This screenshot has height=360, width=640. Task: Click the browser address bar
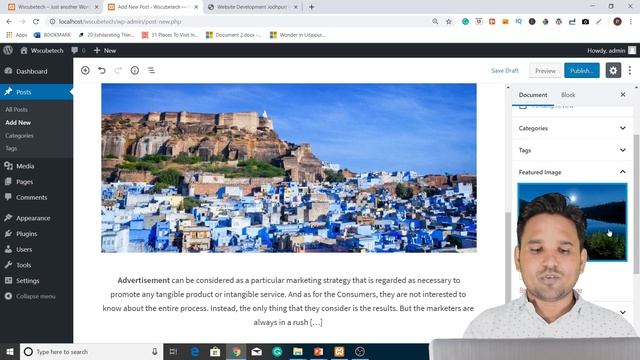coord(241,22)
